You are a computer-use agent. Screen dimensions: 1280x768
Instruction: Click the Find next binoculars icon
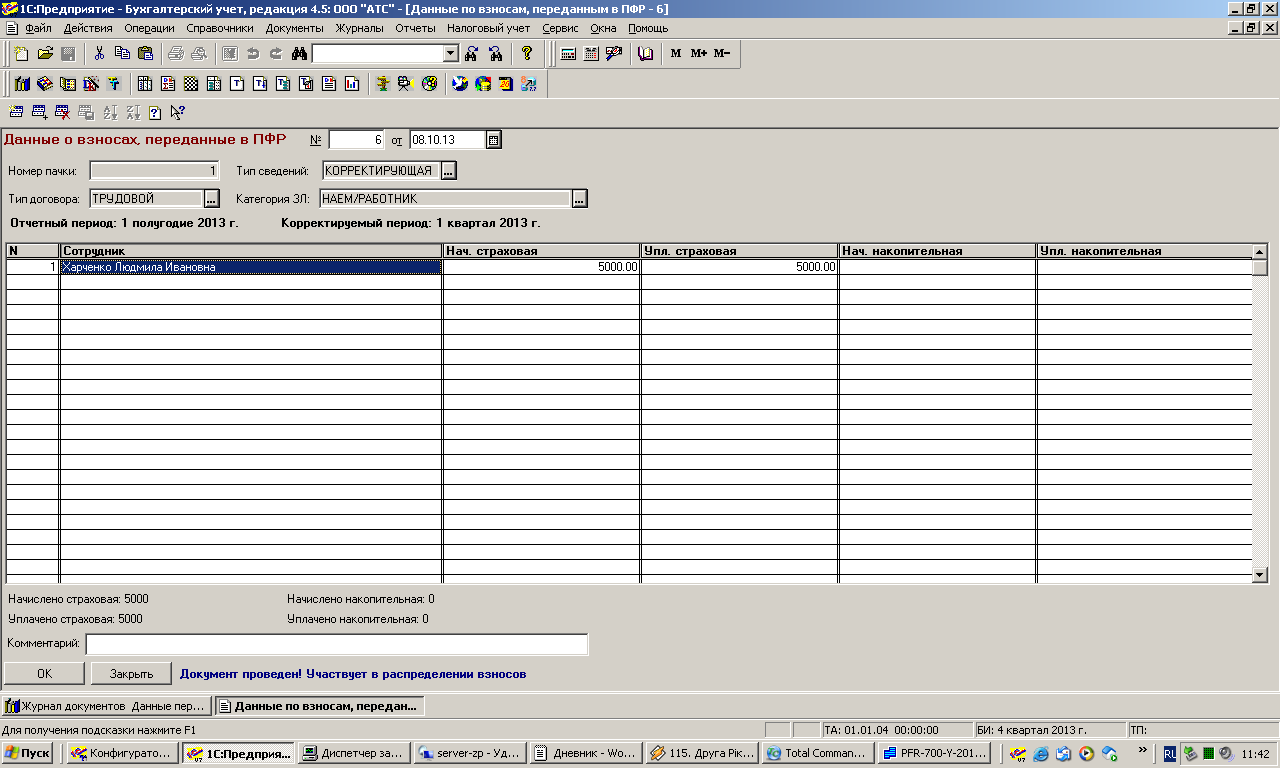click(472, 53)
